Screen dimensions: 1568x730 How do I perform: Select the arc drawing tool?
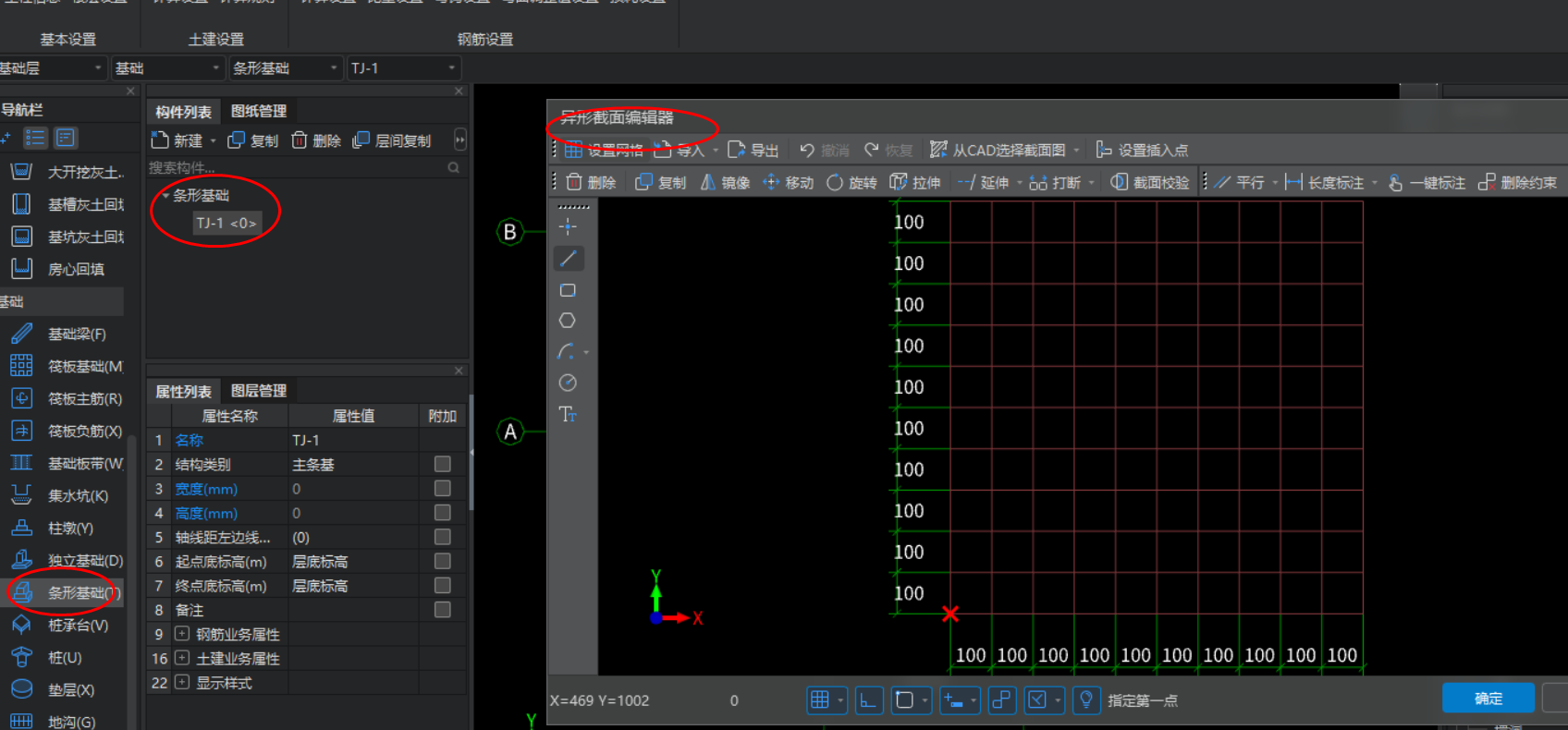[566, 352]
